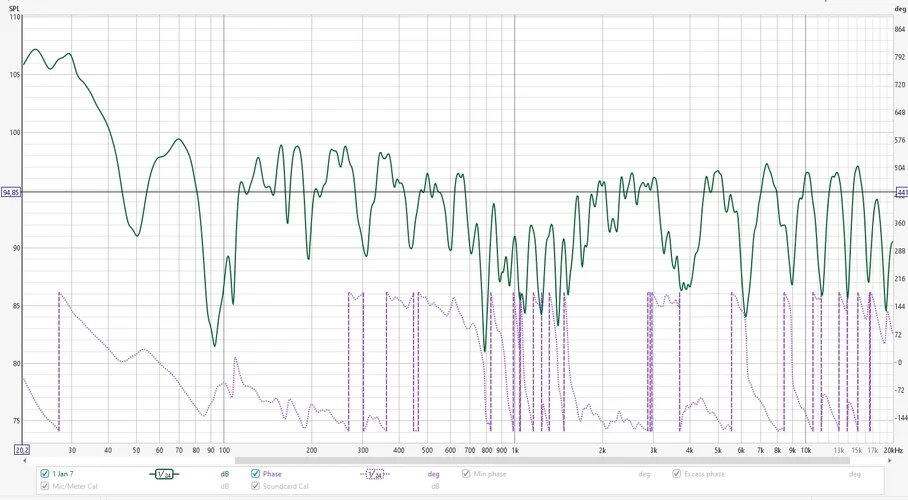908x500 pixels.
Task: Click the right scroll arrow below graph
Action: [890, 461]
